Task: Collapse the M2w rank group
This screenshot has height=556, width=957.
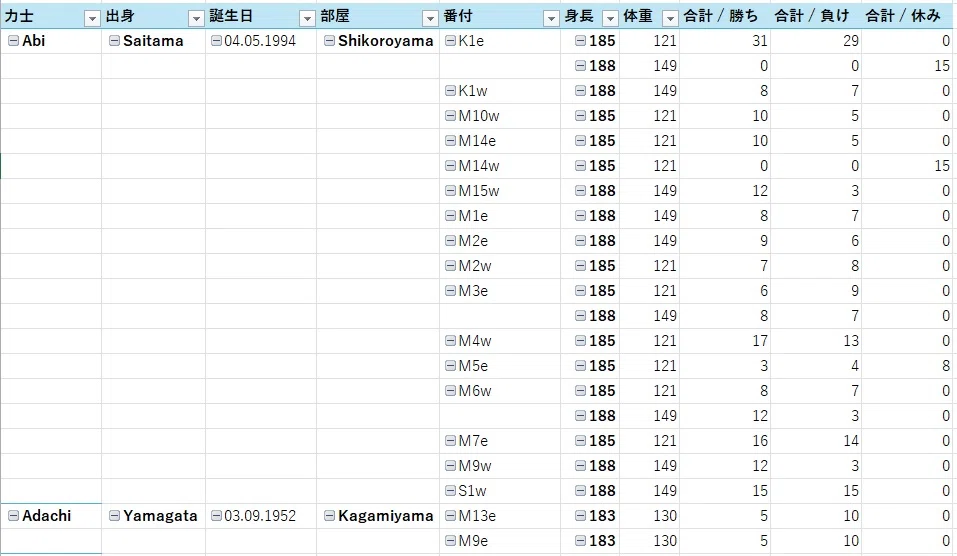Action: [450, 266]
